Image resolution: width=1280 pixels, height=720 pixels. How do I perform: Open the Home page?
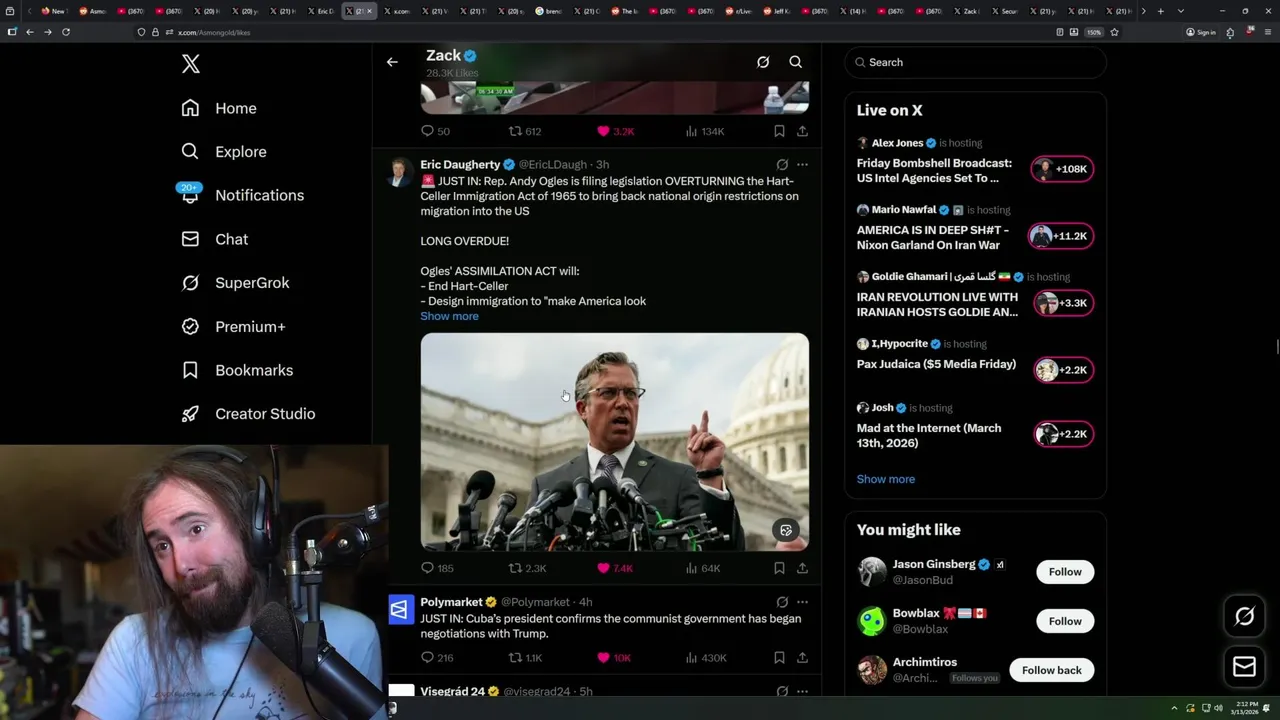point(219,108)
